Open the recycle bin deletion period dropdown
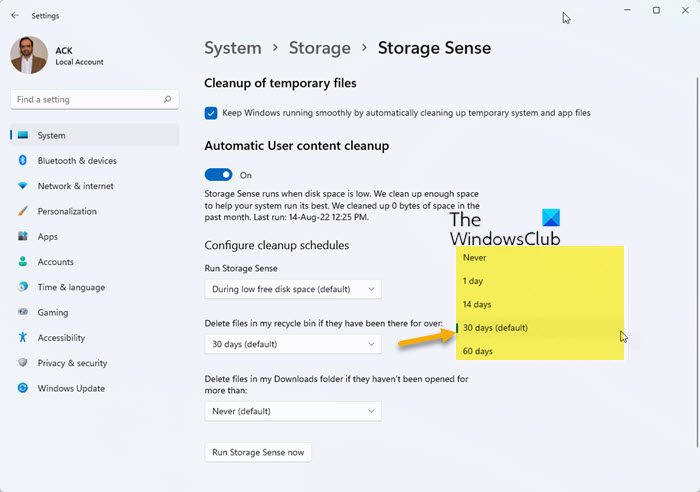The image size is (700, 492). [x=292, y=344]
